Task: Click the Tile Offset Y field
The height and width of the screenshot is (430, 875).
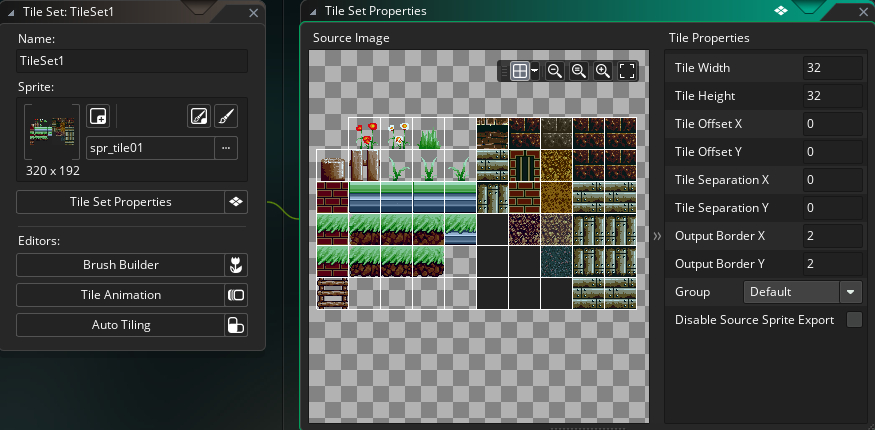Action: click(x=833, y=152)
